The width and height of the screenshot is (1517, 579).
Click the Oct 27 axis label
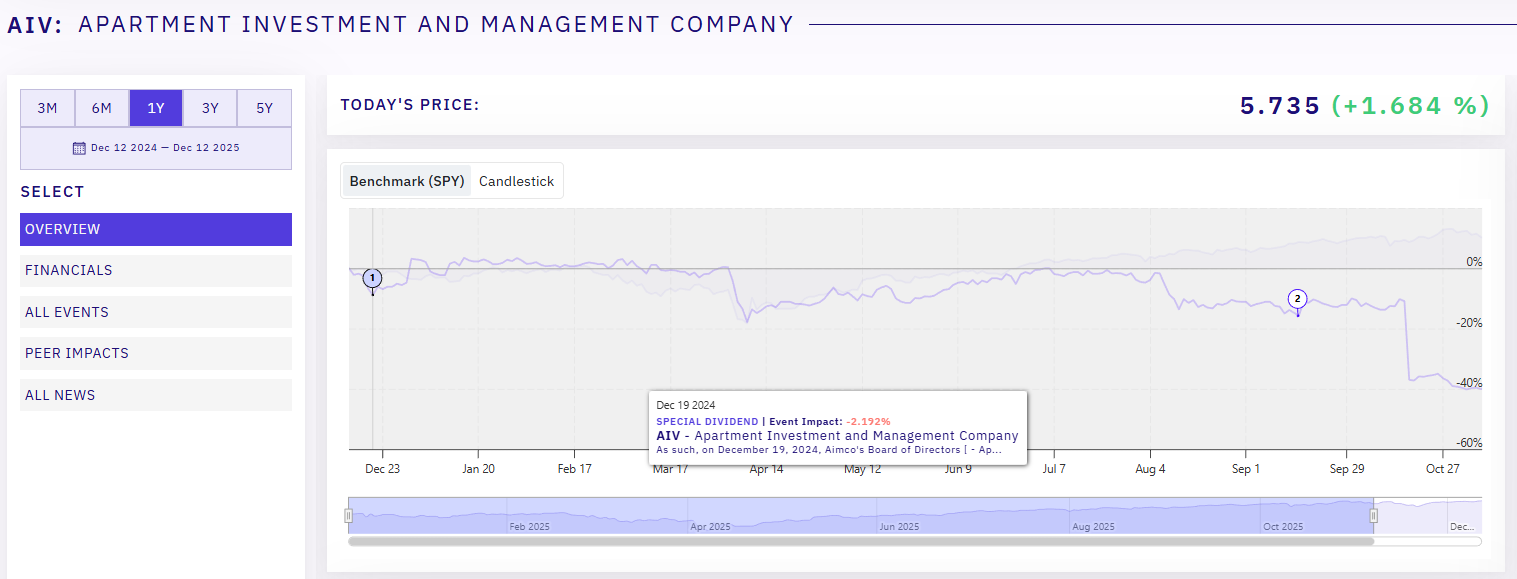[1443, 469]
